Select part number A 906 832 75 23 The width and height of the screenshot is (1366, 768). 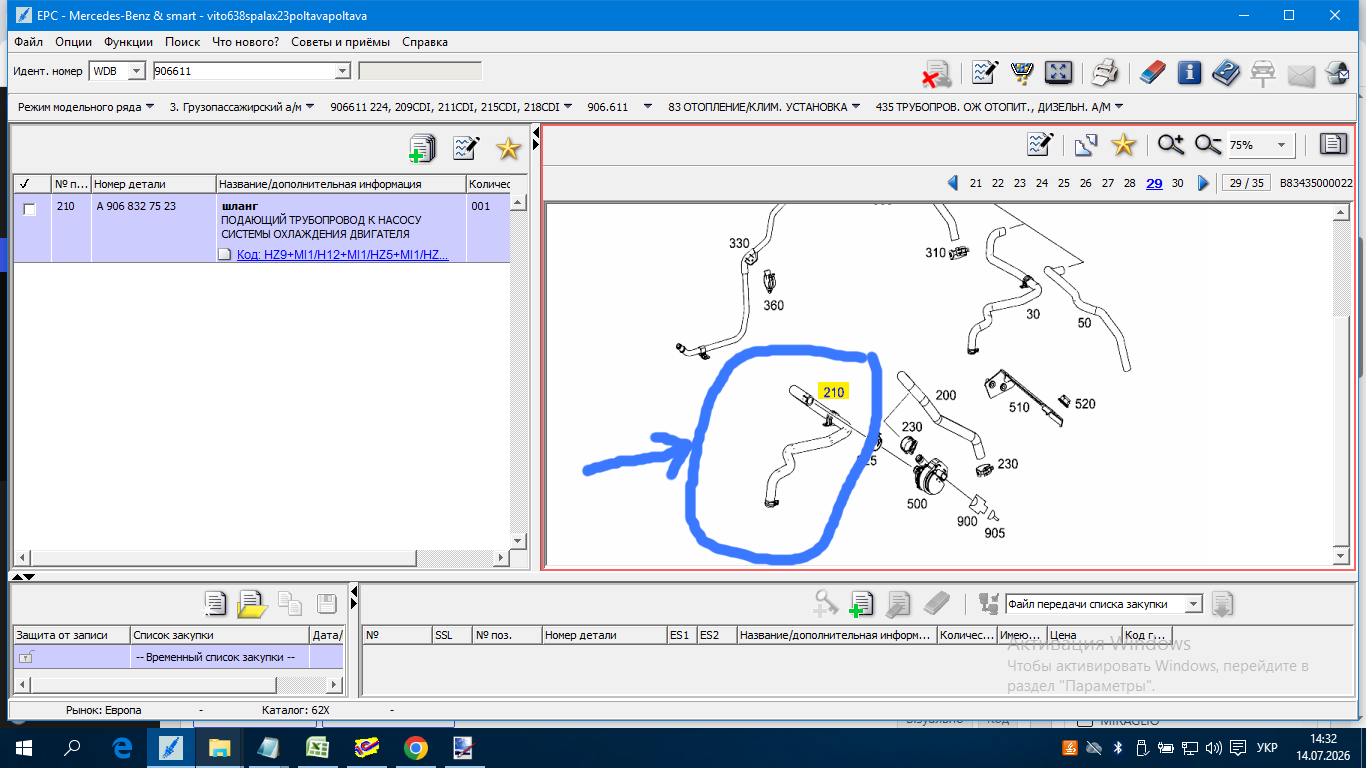[x=136, y=206]
